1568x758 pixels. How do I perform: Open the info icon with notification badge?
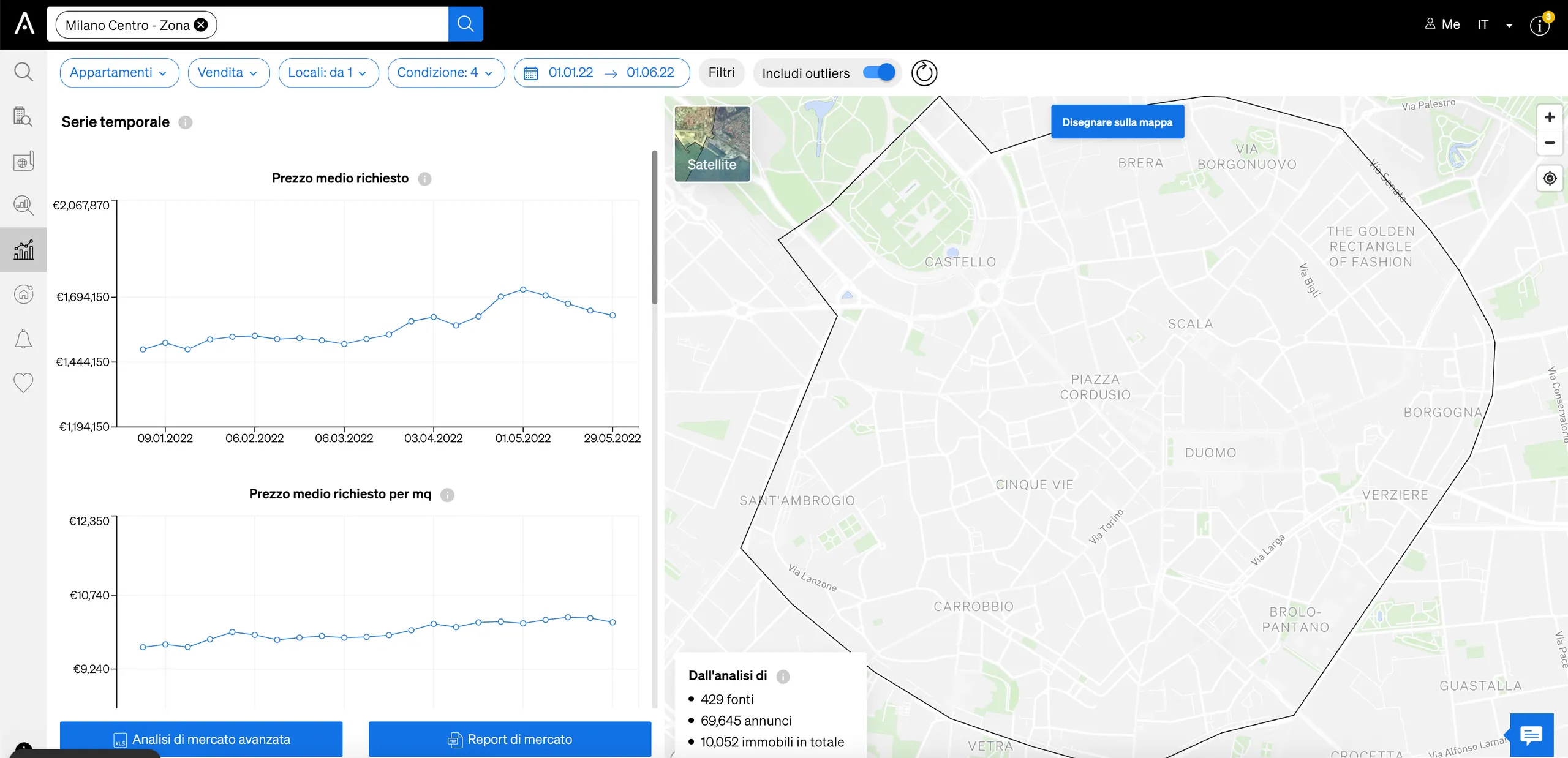(1540, 25)
